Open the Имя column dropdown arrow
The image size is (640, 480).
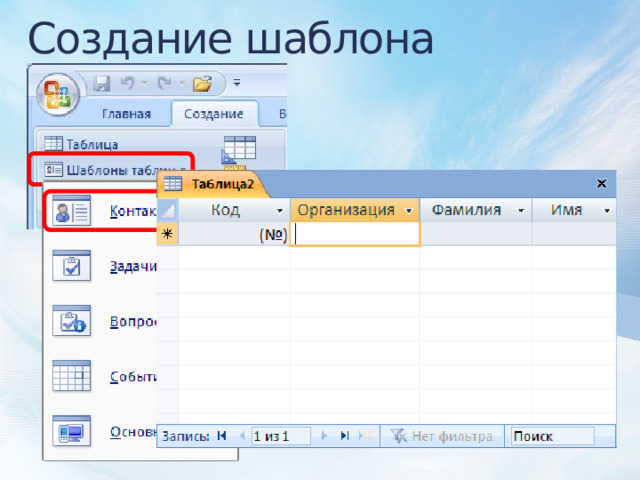pos(607,211)
